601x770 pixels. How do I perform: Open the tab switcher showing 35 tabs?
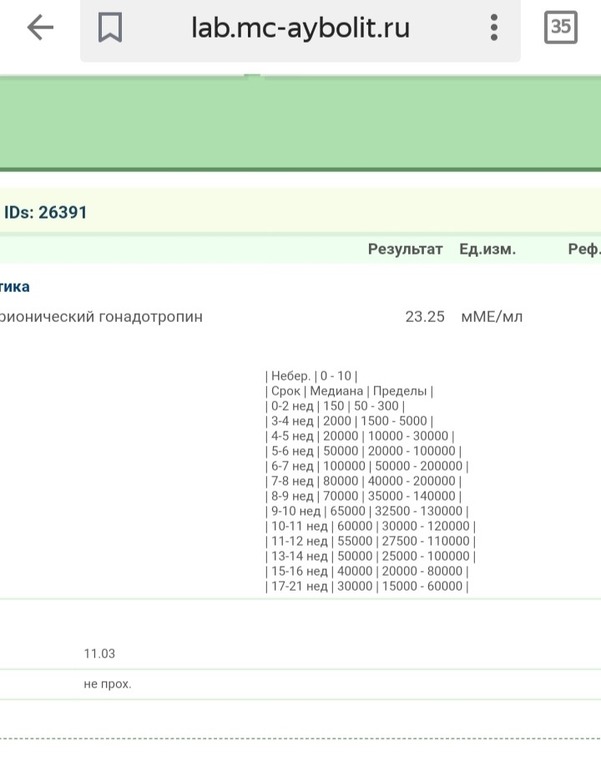561,28
